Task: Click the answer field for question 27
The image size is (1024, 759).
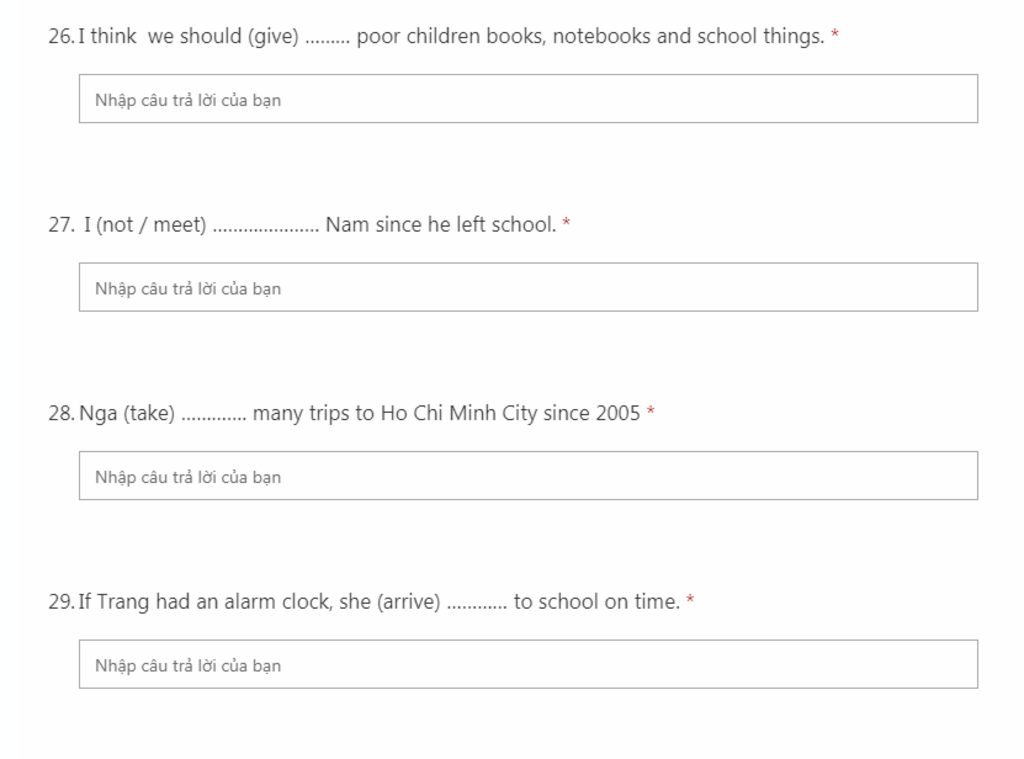Action: tap(528, 287)
